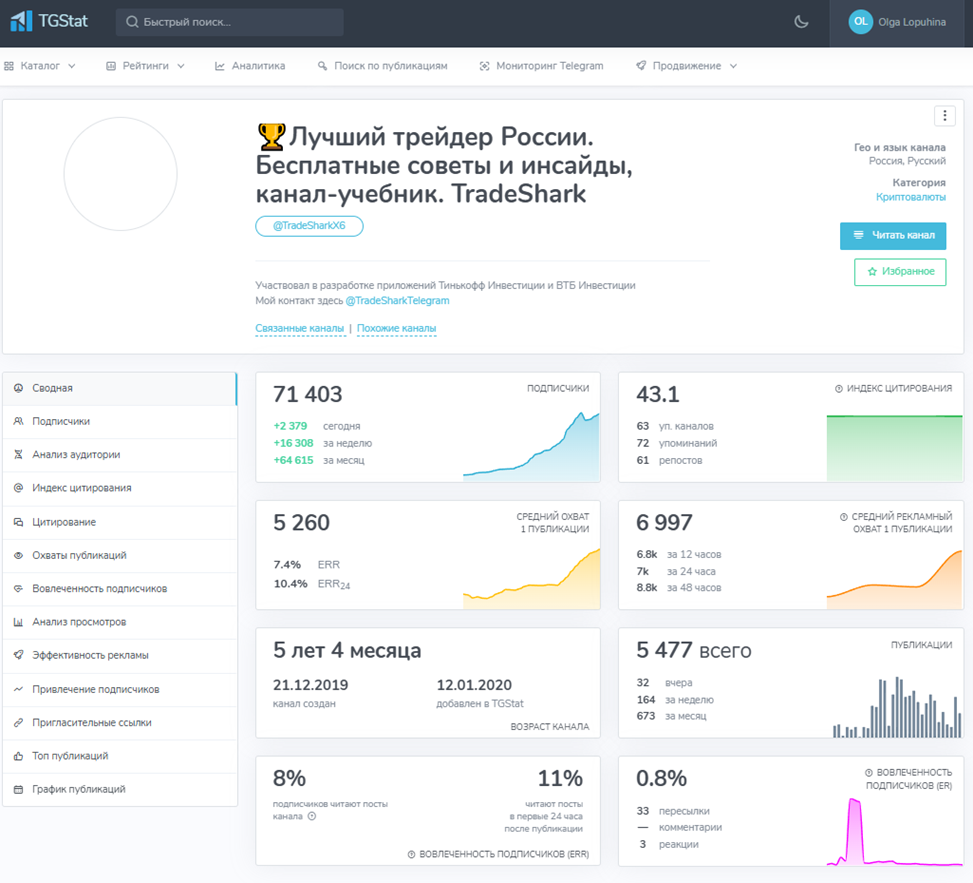Open Мониторинг Telegram menu item
Viewport: 973px width, 883px height.
pyautogui.click(x=541, y=66)
